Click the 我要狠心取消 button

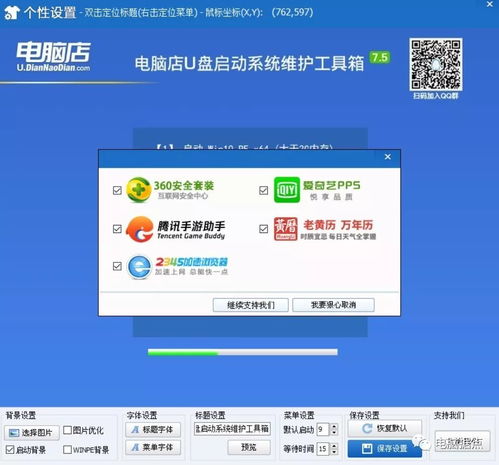click(x=333, y=305)
